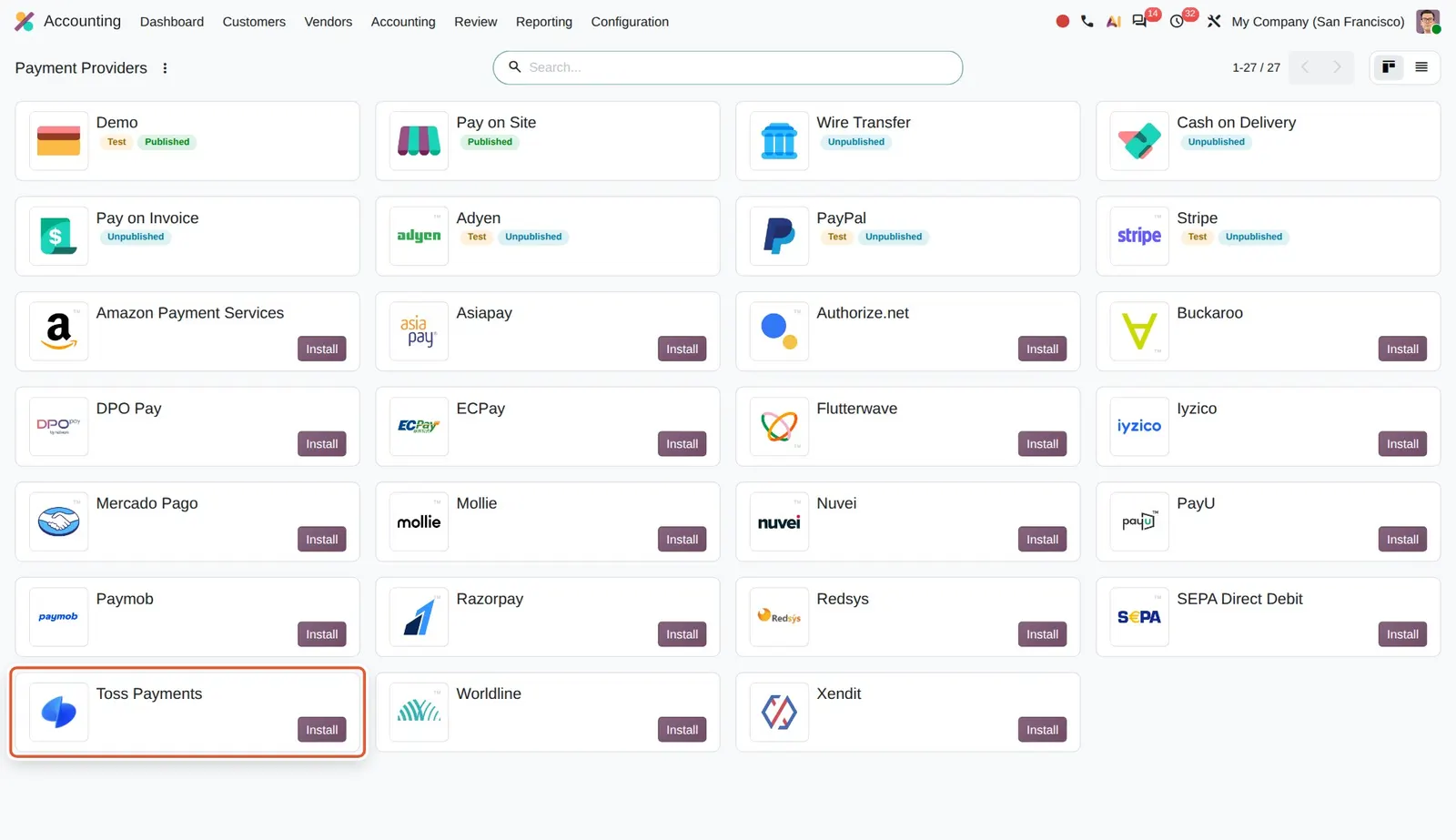
Task: Open the Reporting menu
Action: (544, 22)
